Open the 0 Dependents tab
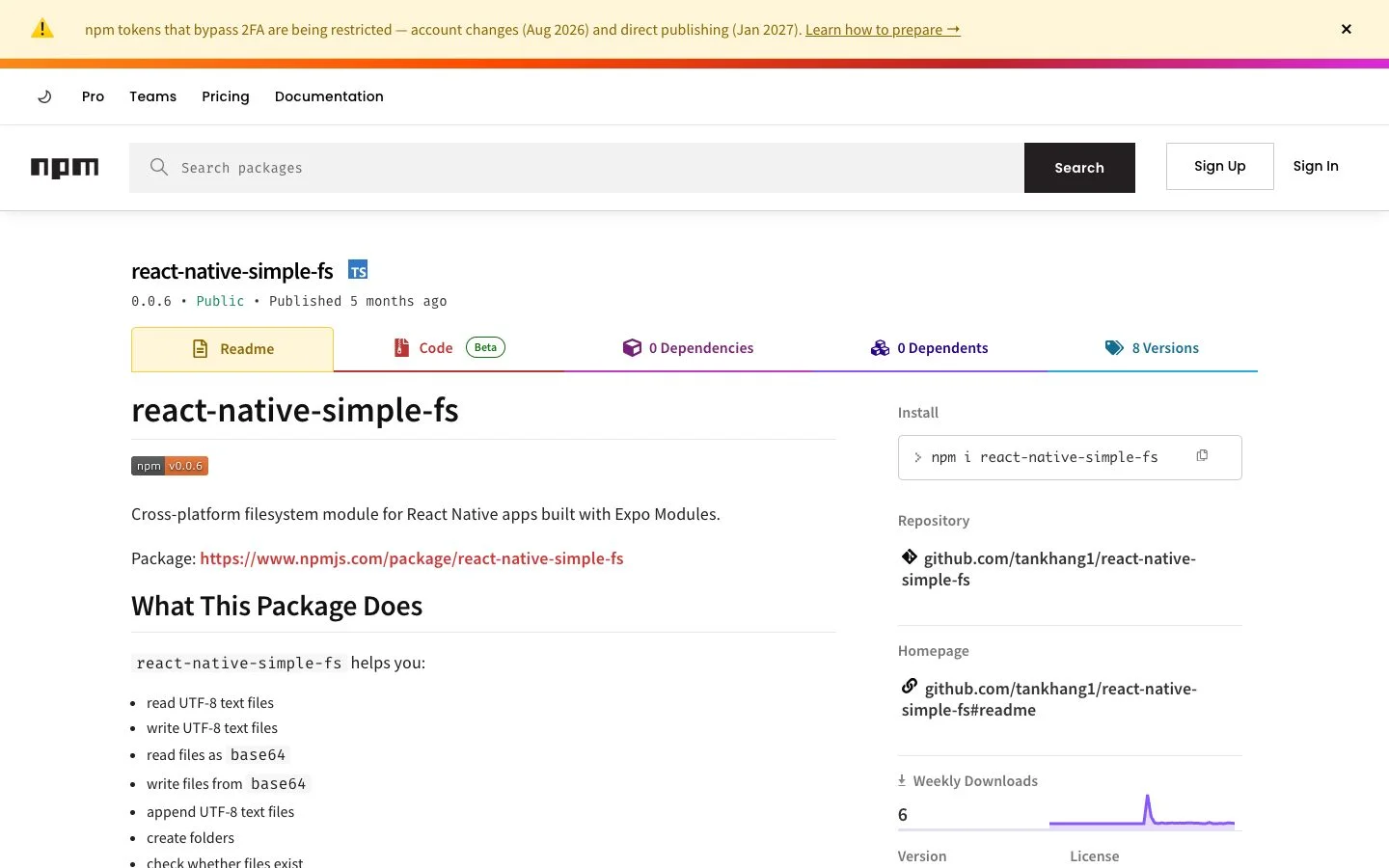 click(929, 348)
